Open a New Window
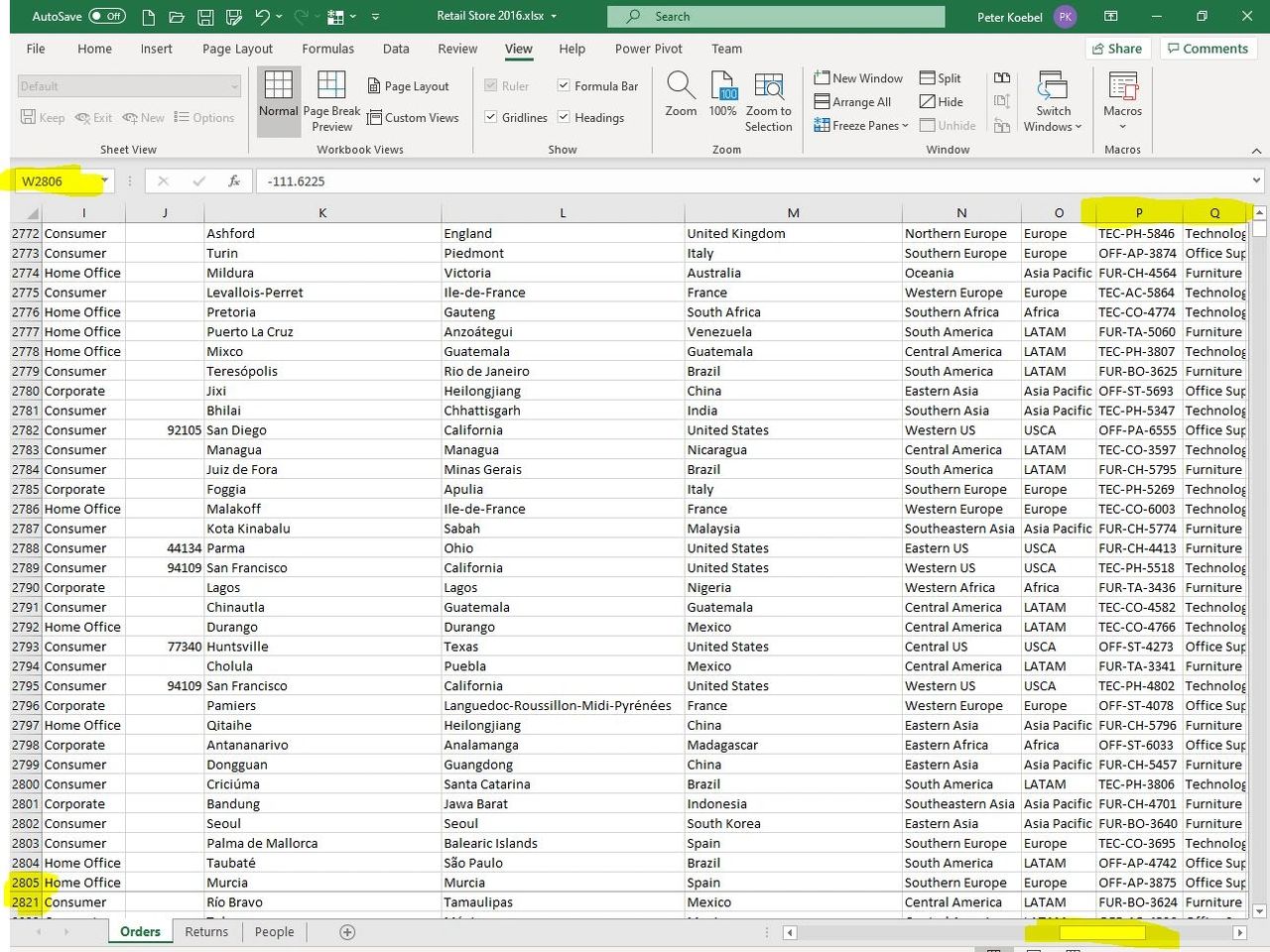This screenshot has height=952, width=1270. click(858, 78)
